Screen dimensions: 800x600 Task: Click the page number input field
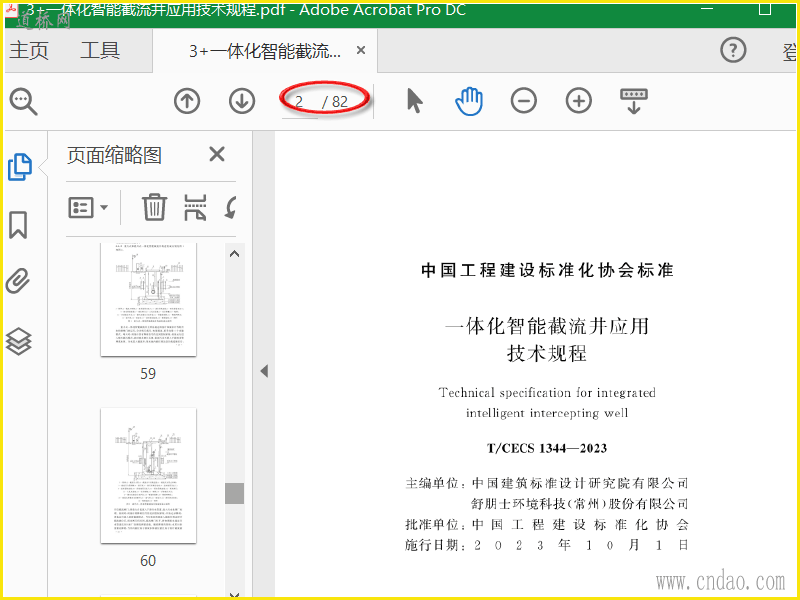tap(299, 102)
